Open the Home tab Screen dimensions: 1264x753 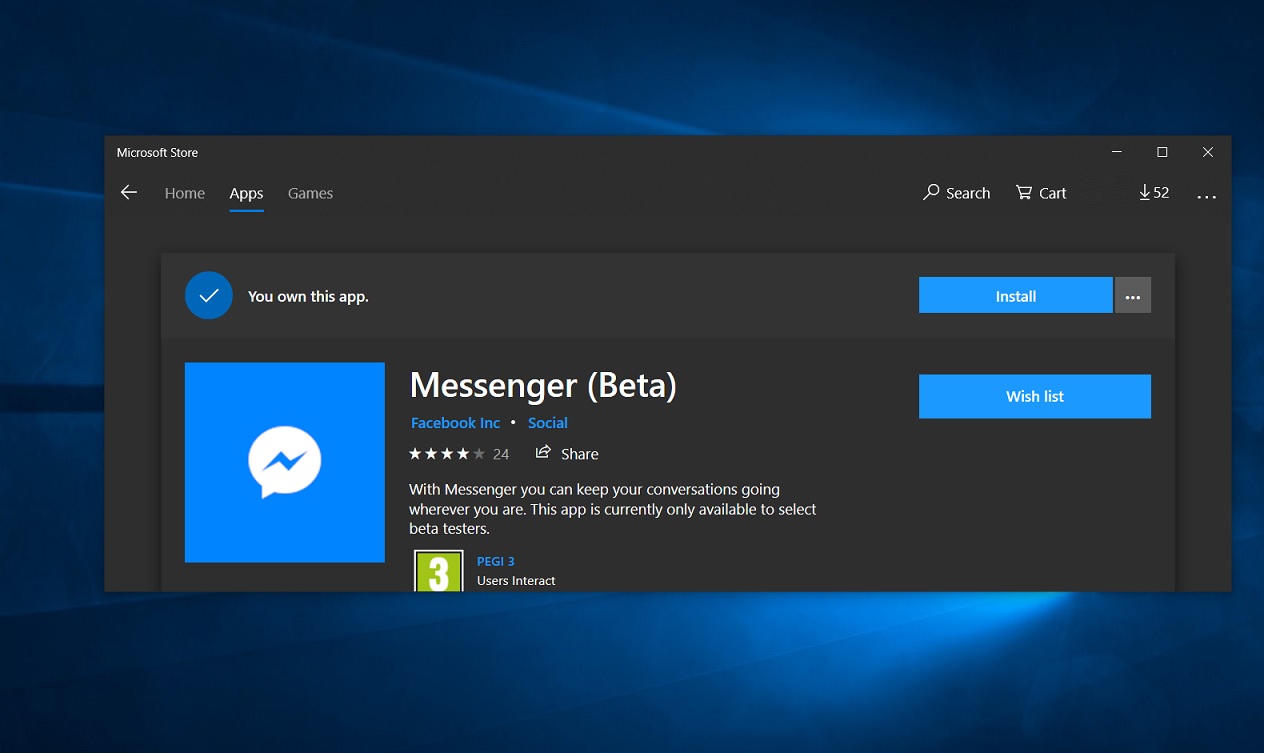(185, 193)
